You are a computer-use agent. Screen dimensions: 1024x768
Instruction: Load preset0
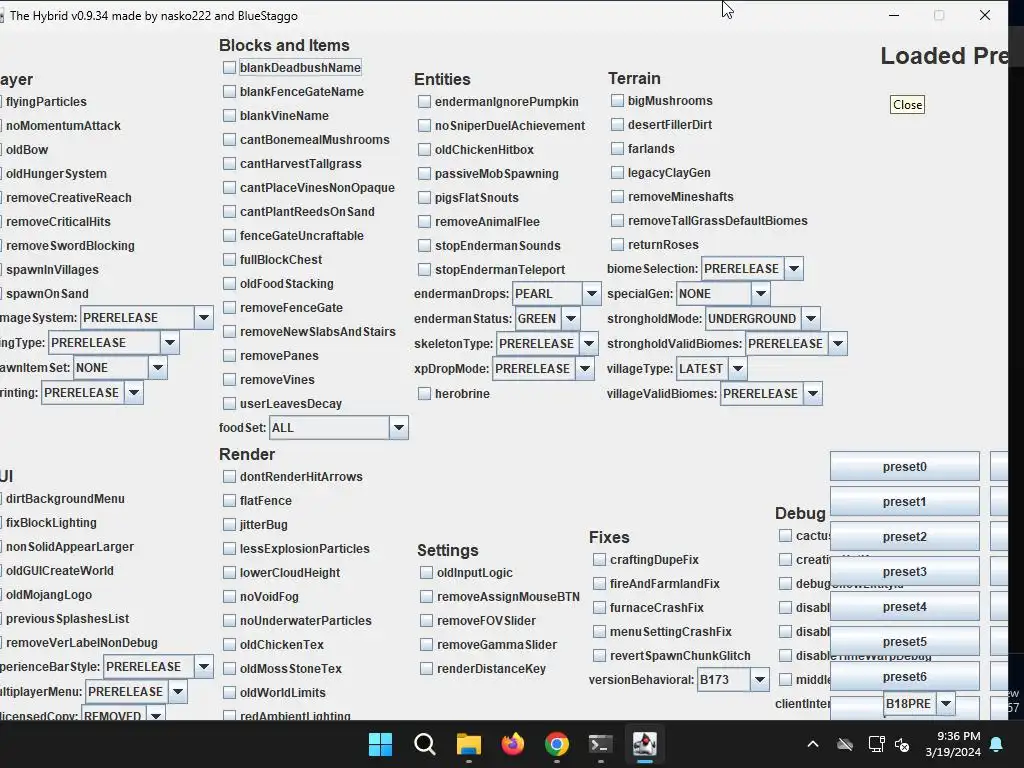(904, 466)
